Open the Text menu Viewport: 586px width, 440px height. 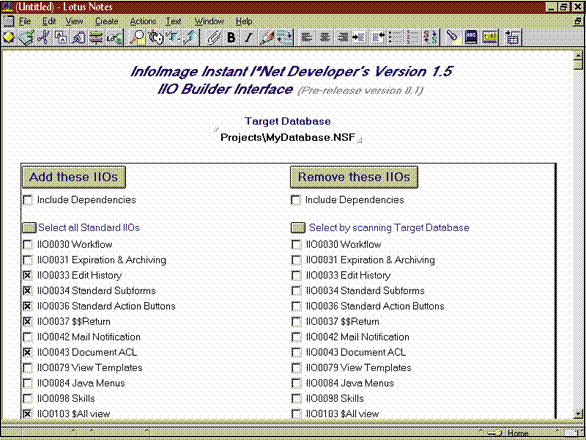173,21
